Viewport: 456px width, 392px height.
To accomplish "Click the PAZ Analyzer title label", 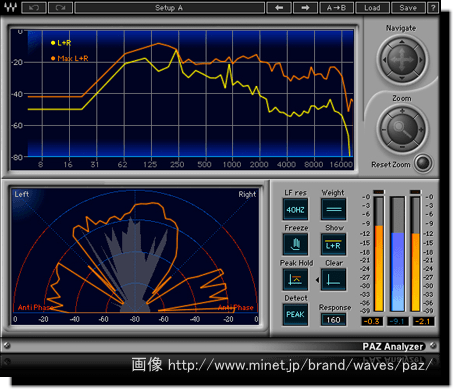I will (393, 347).
